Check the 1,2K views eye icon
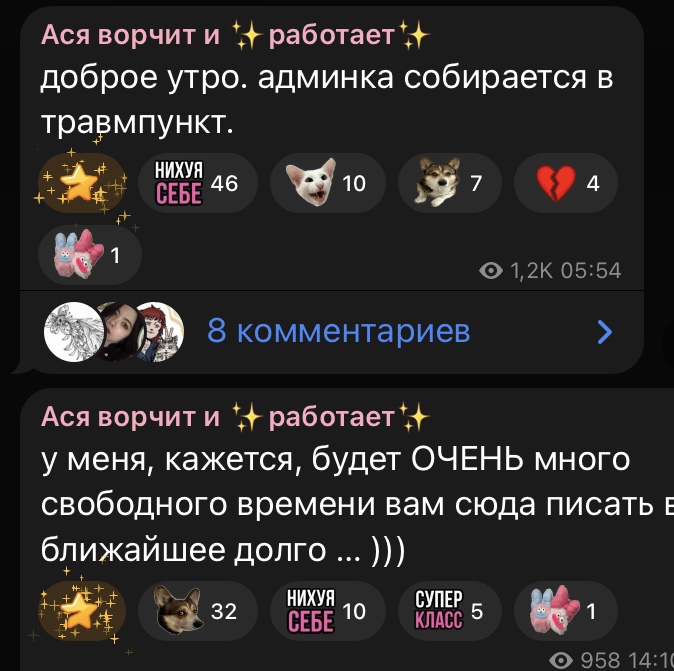Viewport: 674px width, 671px height. (x=491, y=271)
